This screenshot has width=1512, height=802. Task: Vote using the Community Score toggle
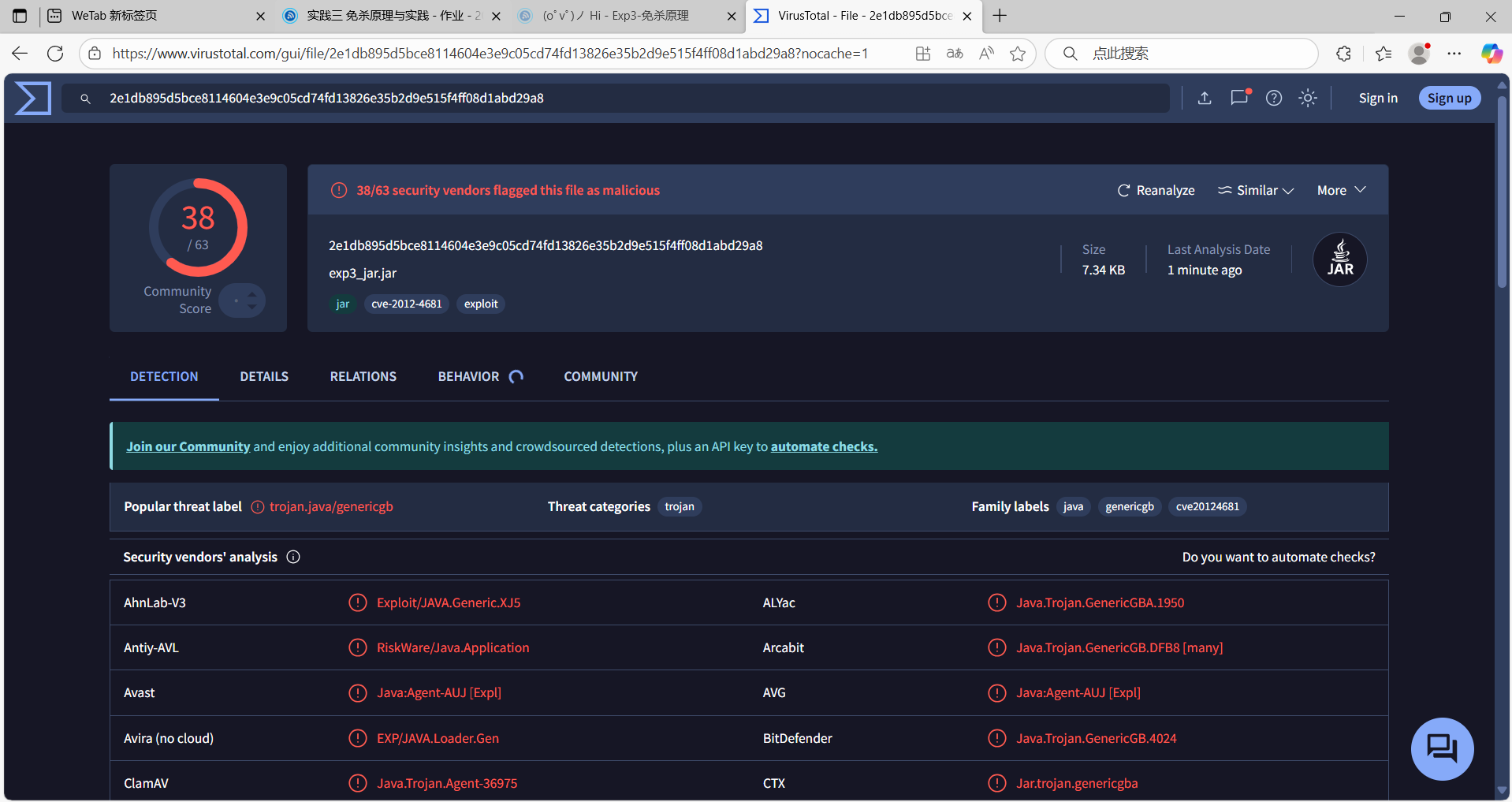point(242,300)
